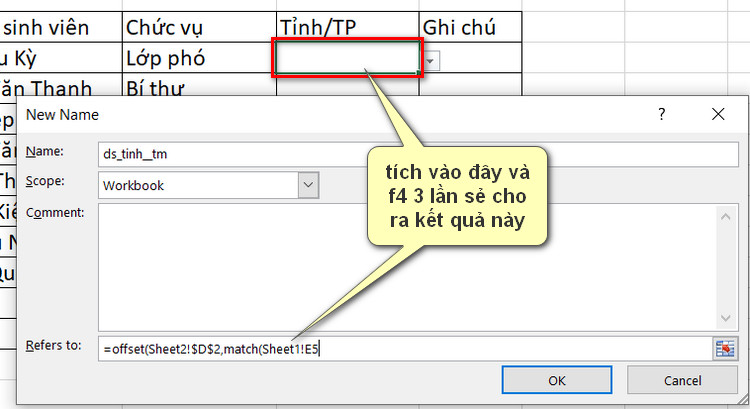Screen dimensions: 750x409
Task: Confirm the new name with OK
Action: [557, 380]
